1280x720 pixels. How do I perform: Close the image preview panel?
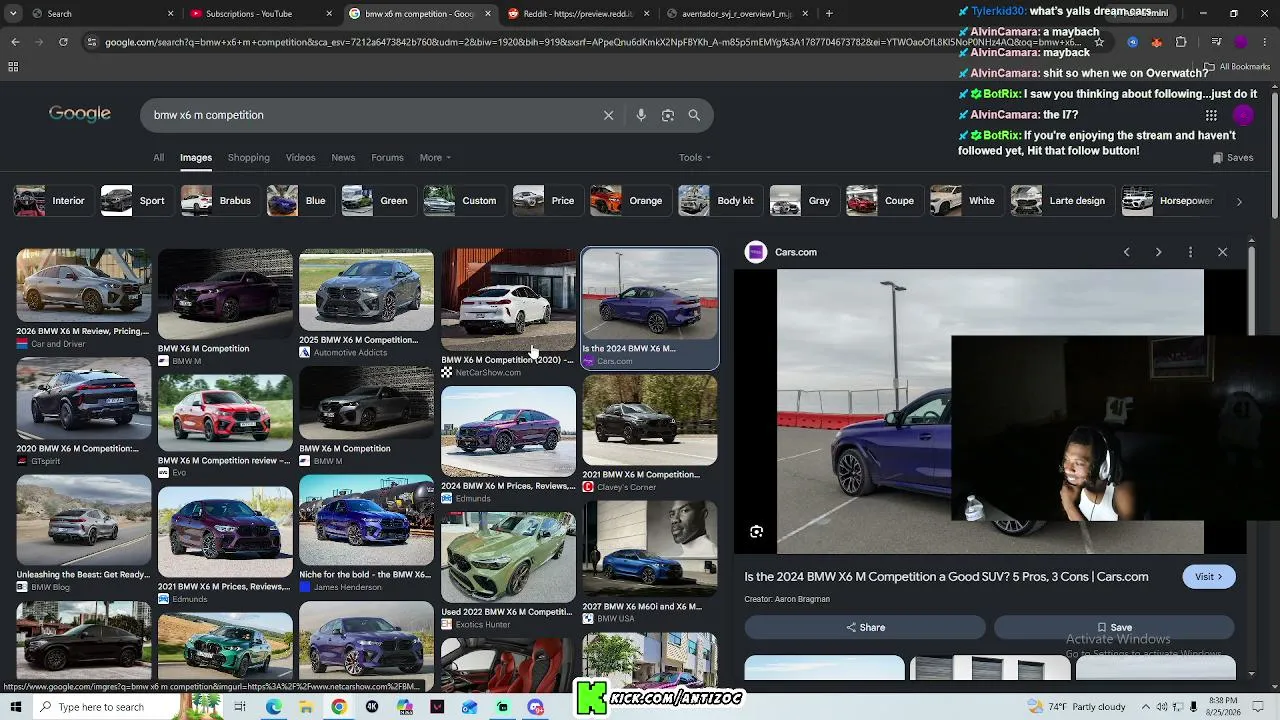(x=1222, y=252)
